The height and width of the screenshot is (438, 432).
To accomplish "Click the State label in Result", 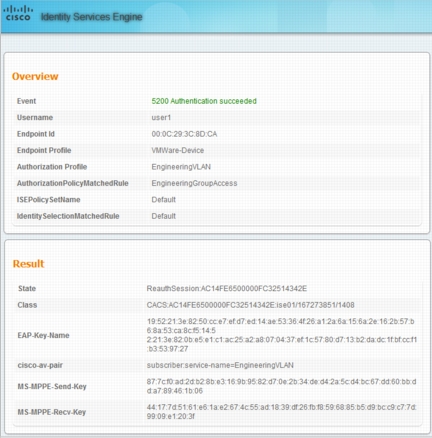I will pos(27,288).
